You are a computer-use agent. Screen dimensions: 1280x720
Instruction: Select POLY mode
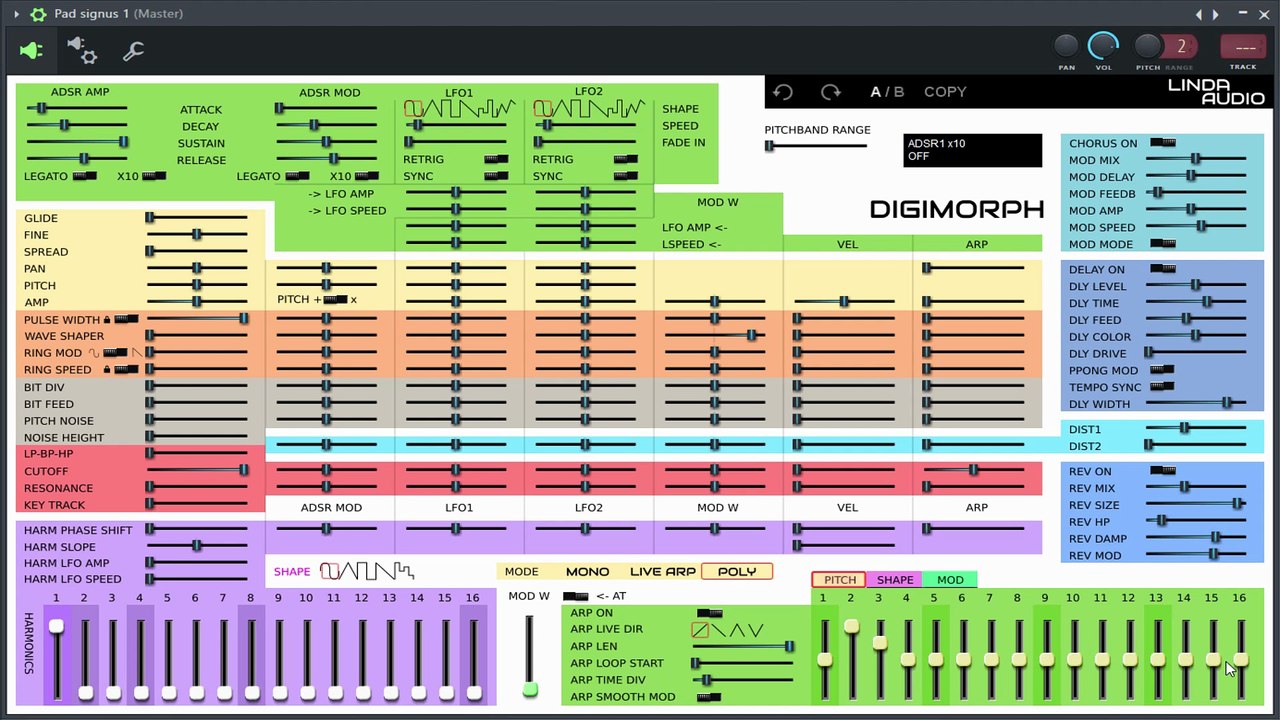click(x=737, y=572)
